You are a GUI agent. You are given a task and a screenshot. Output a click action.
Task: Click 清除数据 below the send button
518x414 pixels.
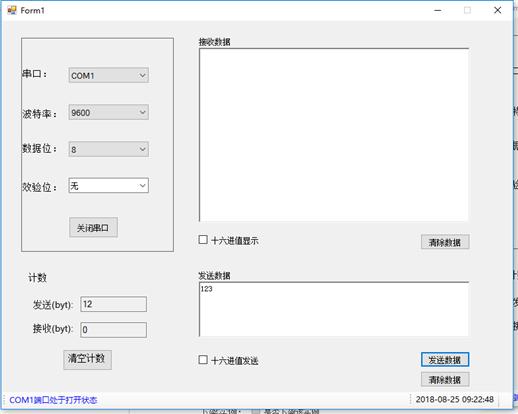coord(445,379)
